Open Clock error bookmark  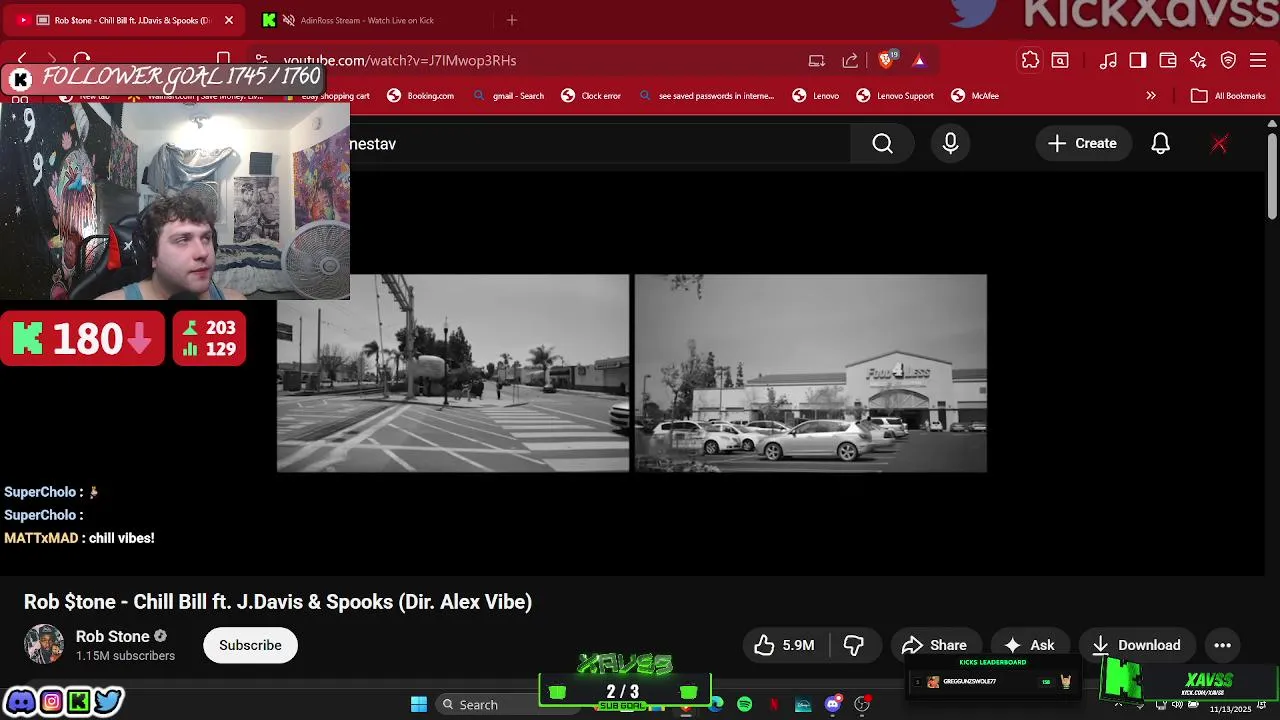click(591, 96)
